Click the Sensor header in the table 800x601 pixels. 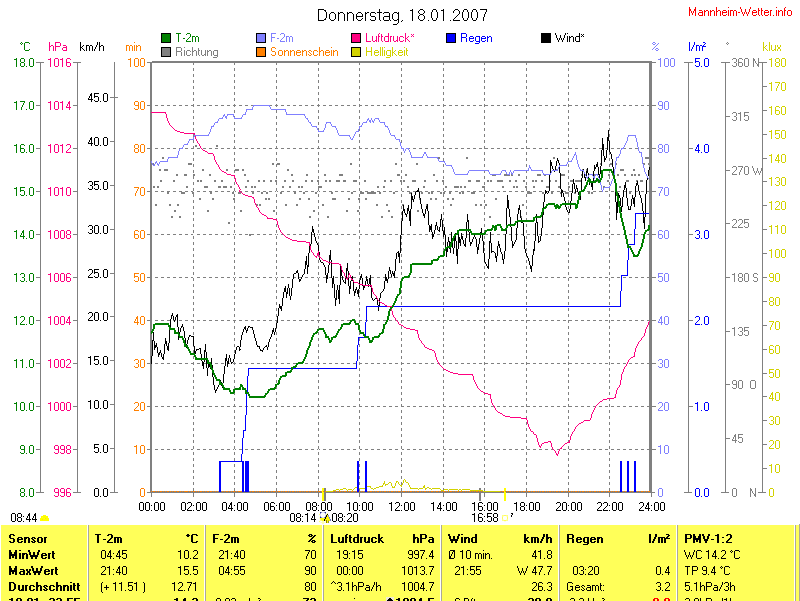(x=28, y=539)
